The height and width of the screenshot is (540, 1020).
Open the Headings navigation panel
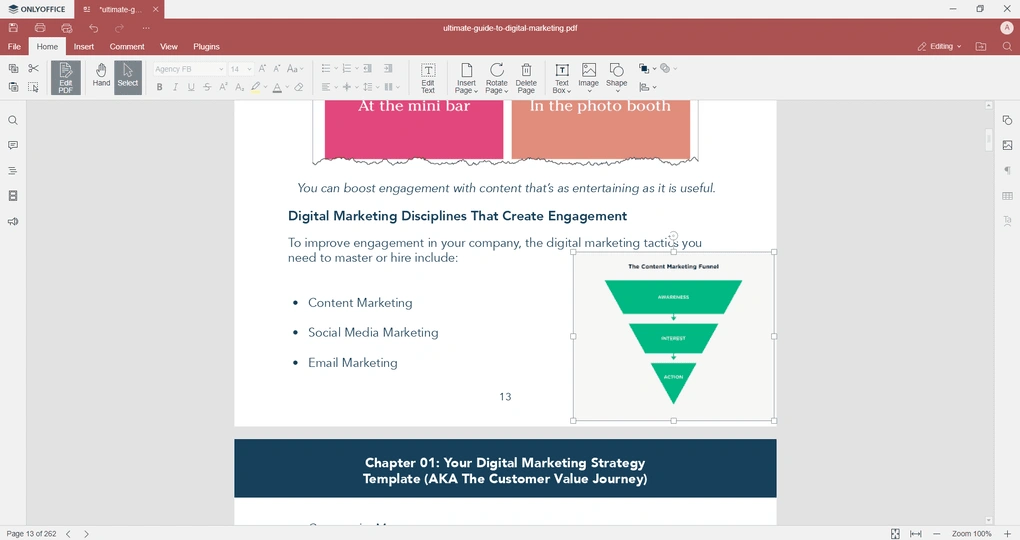tap(12, 170)
